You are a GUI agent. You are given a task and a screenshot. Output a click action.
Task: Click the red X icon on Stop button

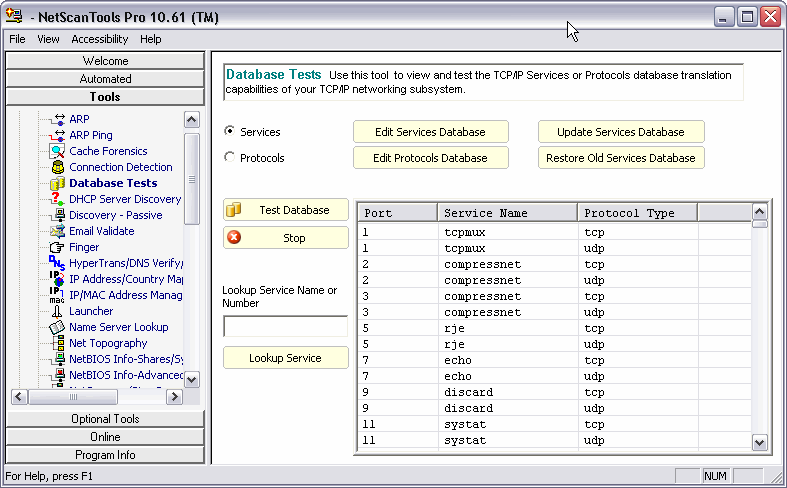(x=234, y=237)
